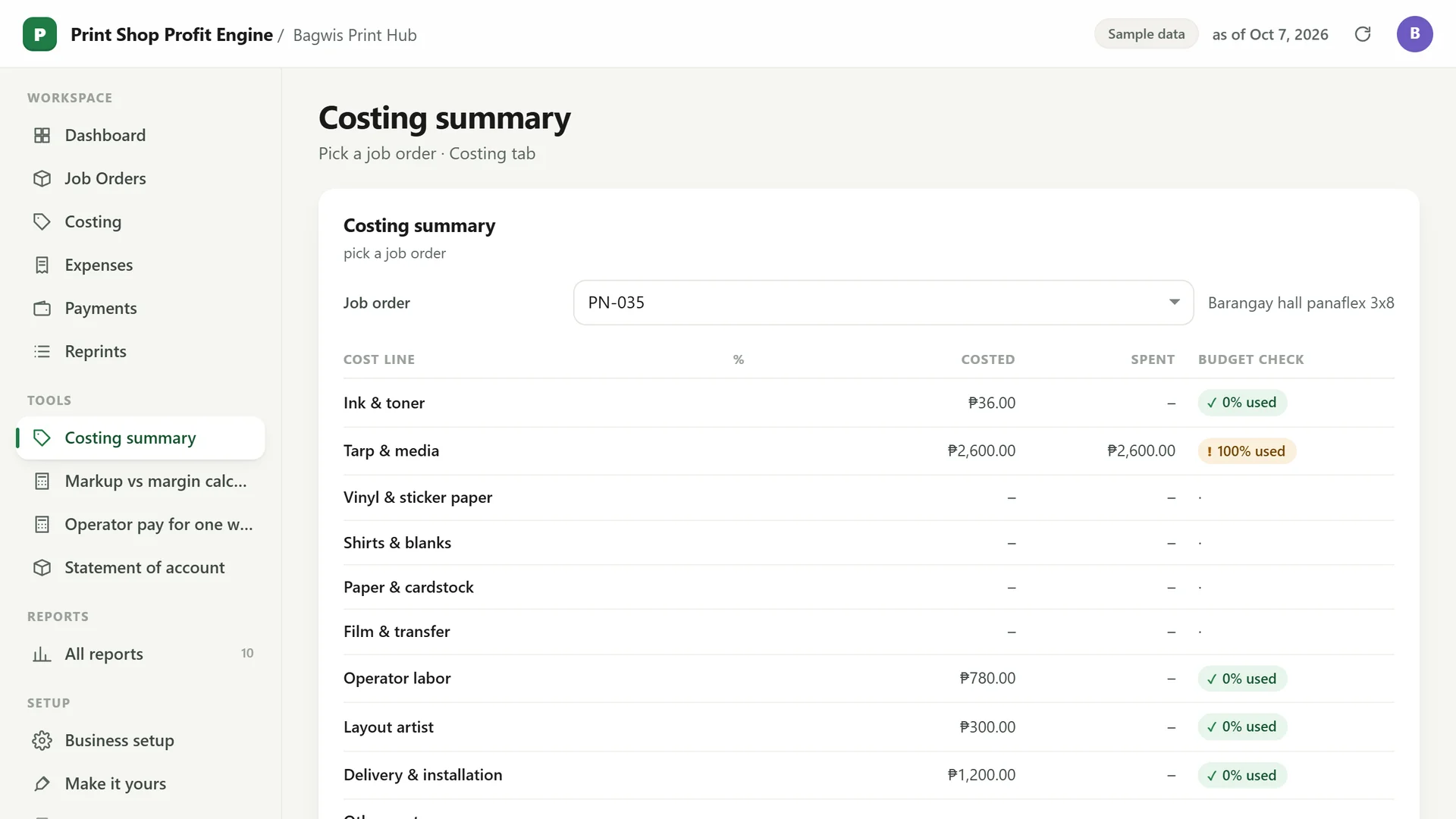
Task: Open Expenses in the sidebar
Action: pyautogui.click(x=140, y=265)
